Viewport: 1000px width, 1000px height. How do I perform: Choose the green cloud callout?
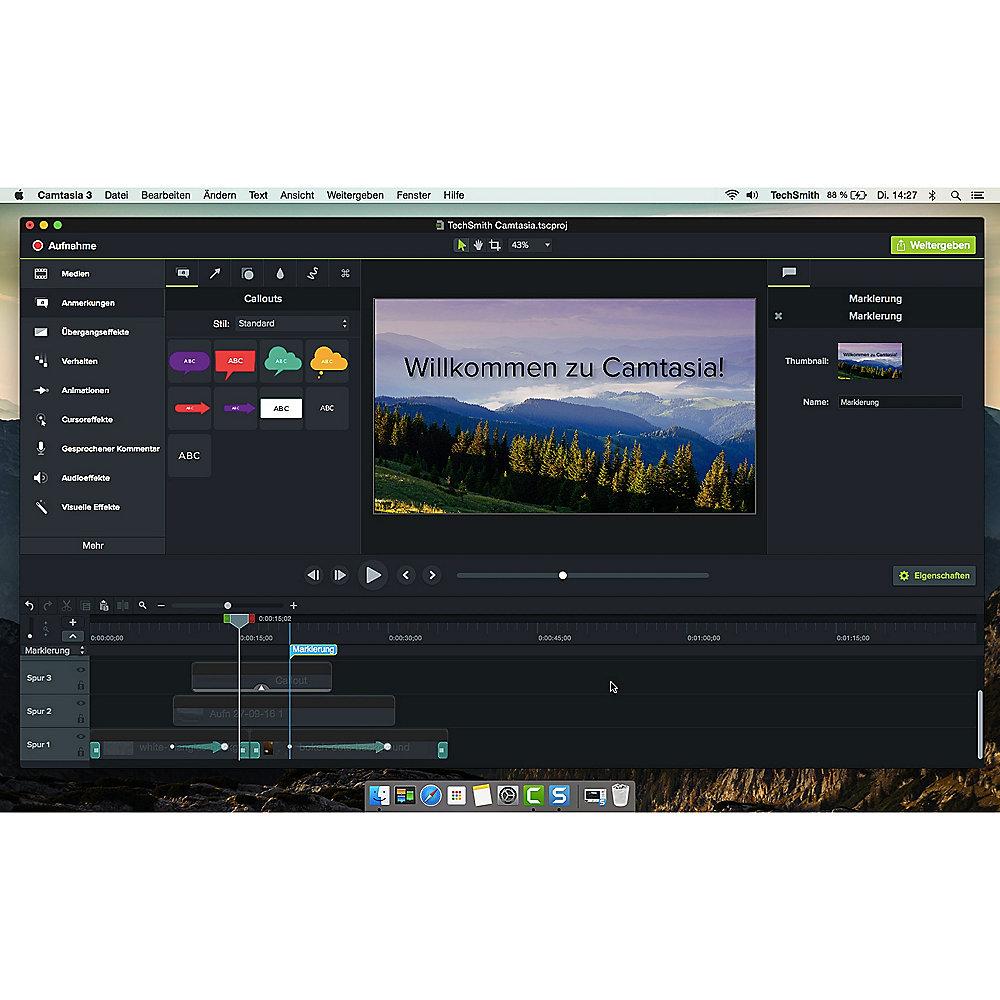(281, 359)
